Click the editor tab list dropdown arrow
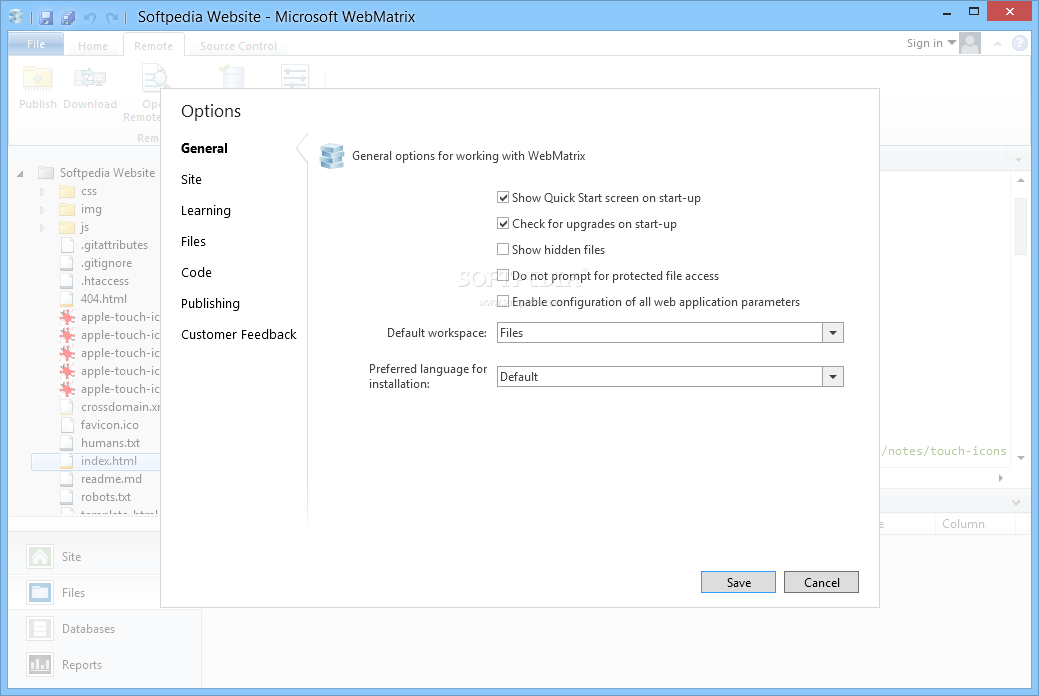The height and width of the screenshot is (696, 1039). pyautogui.click(x=1018, y=160)
